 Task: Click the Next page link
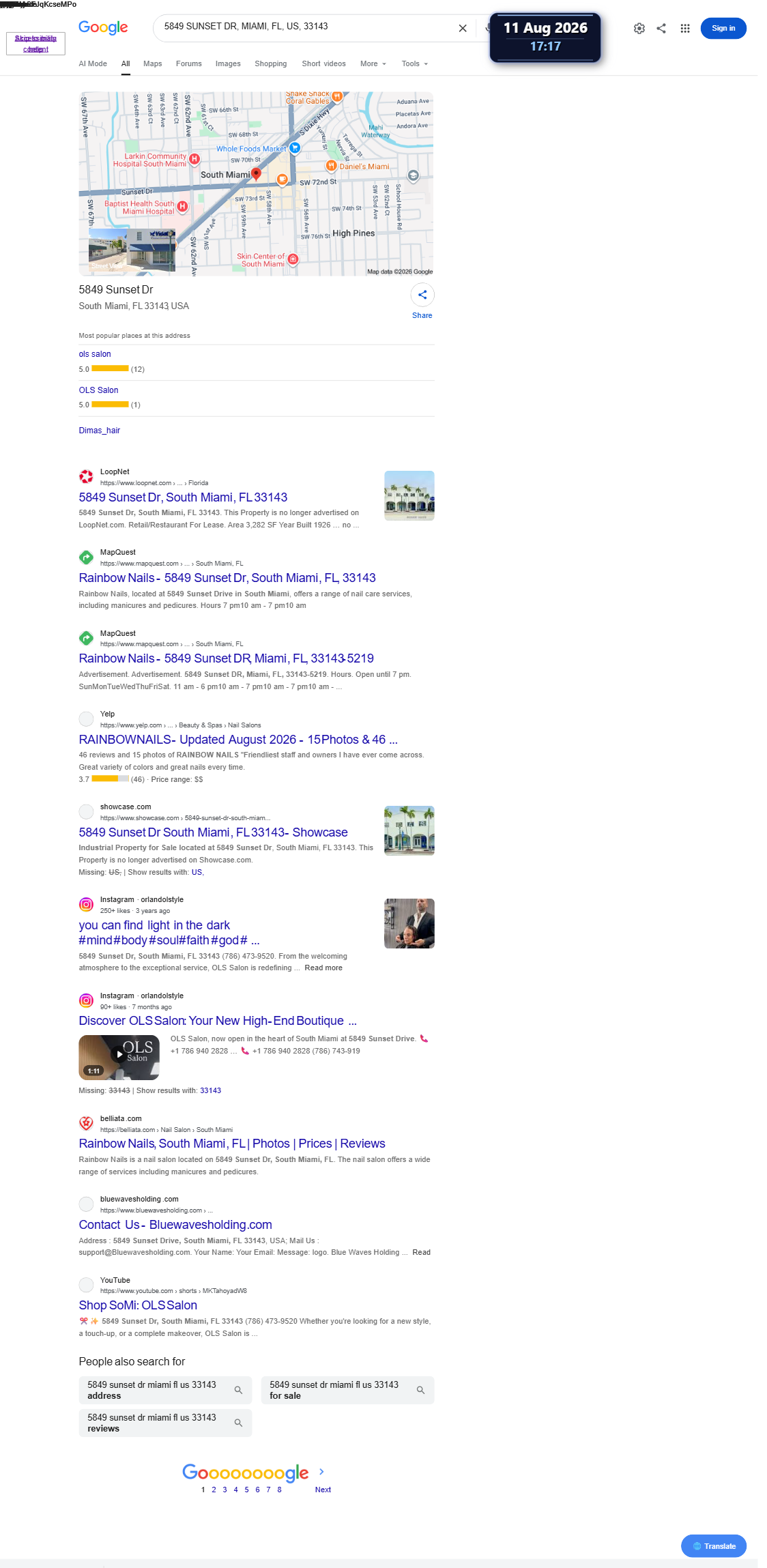(x=323, y=1490)
